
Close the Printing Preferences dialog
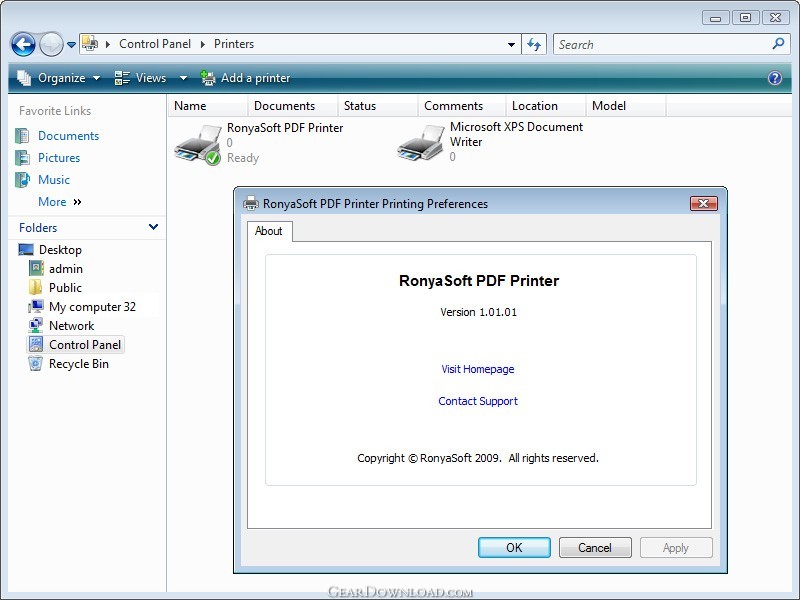pos(704,204)
